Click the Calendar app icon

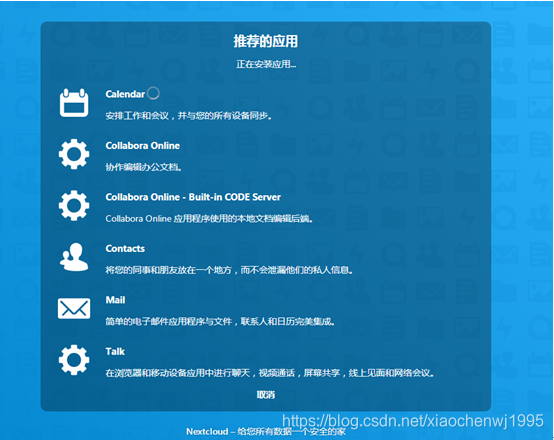point(74,102)
